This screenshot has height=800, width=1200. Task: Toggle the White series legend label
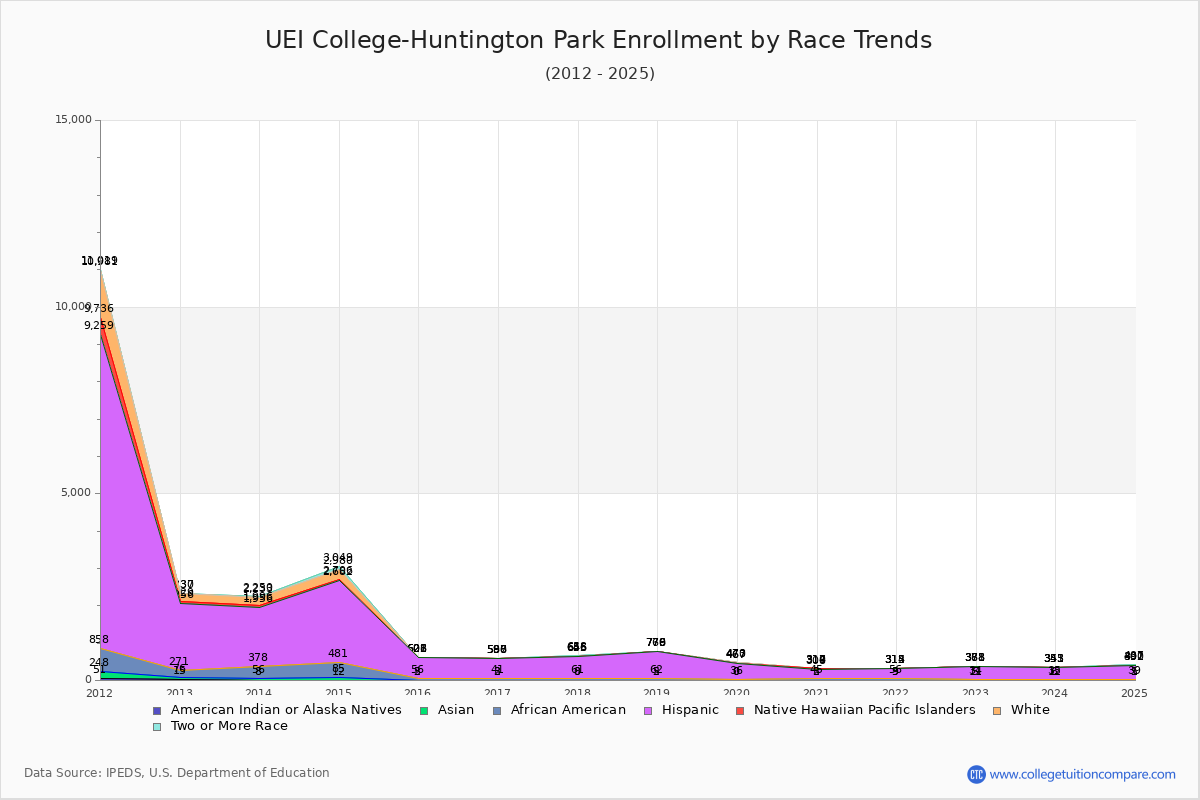1031,710
